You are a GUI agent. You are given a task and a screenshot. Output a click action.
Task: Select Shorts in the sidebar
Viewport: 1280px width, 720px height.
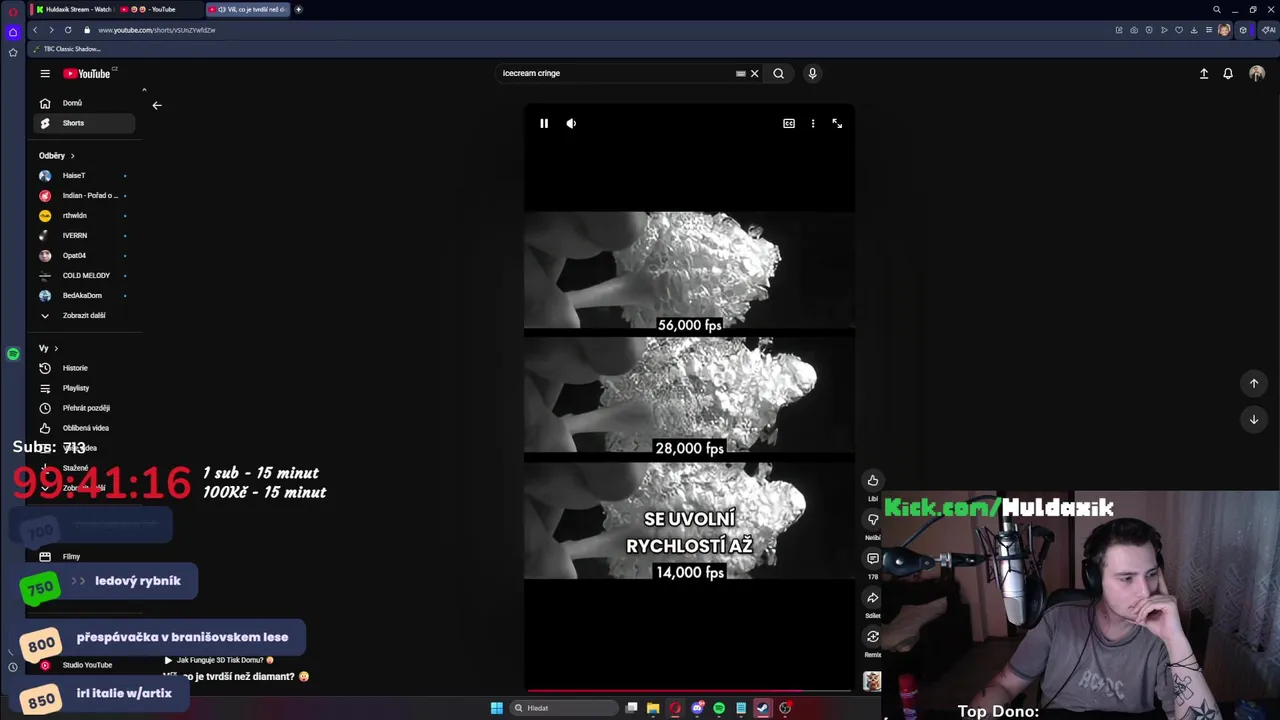[x=84, y=123]
